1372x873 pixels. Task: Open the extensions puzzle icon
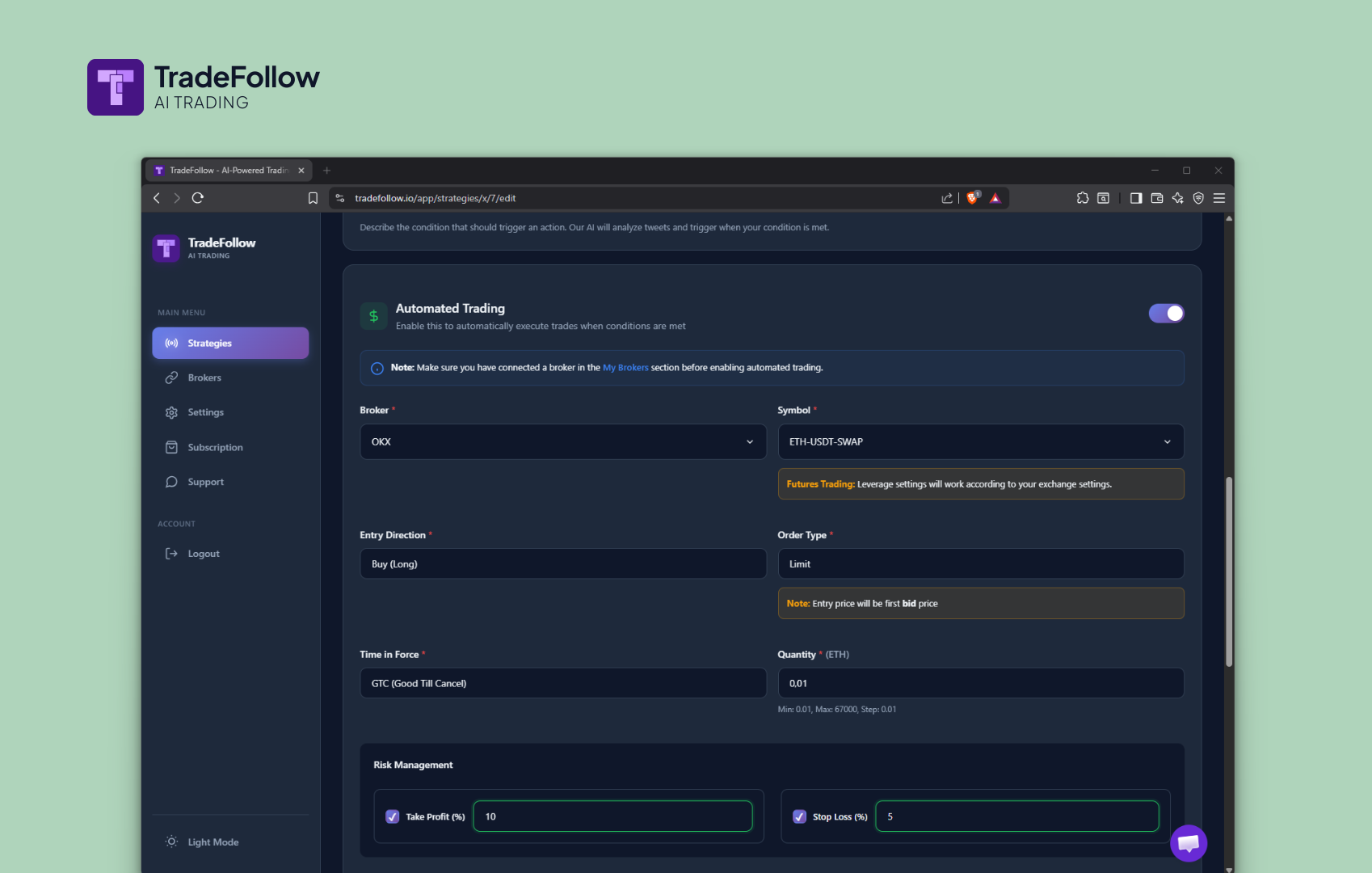pos(1083,198)
